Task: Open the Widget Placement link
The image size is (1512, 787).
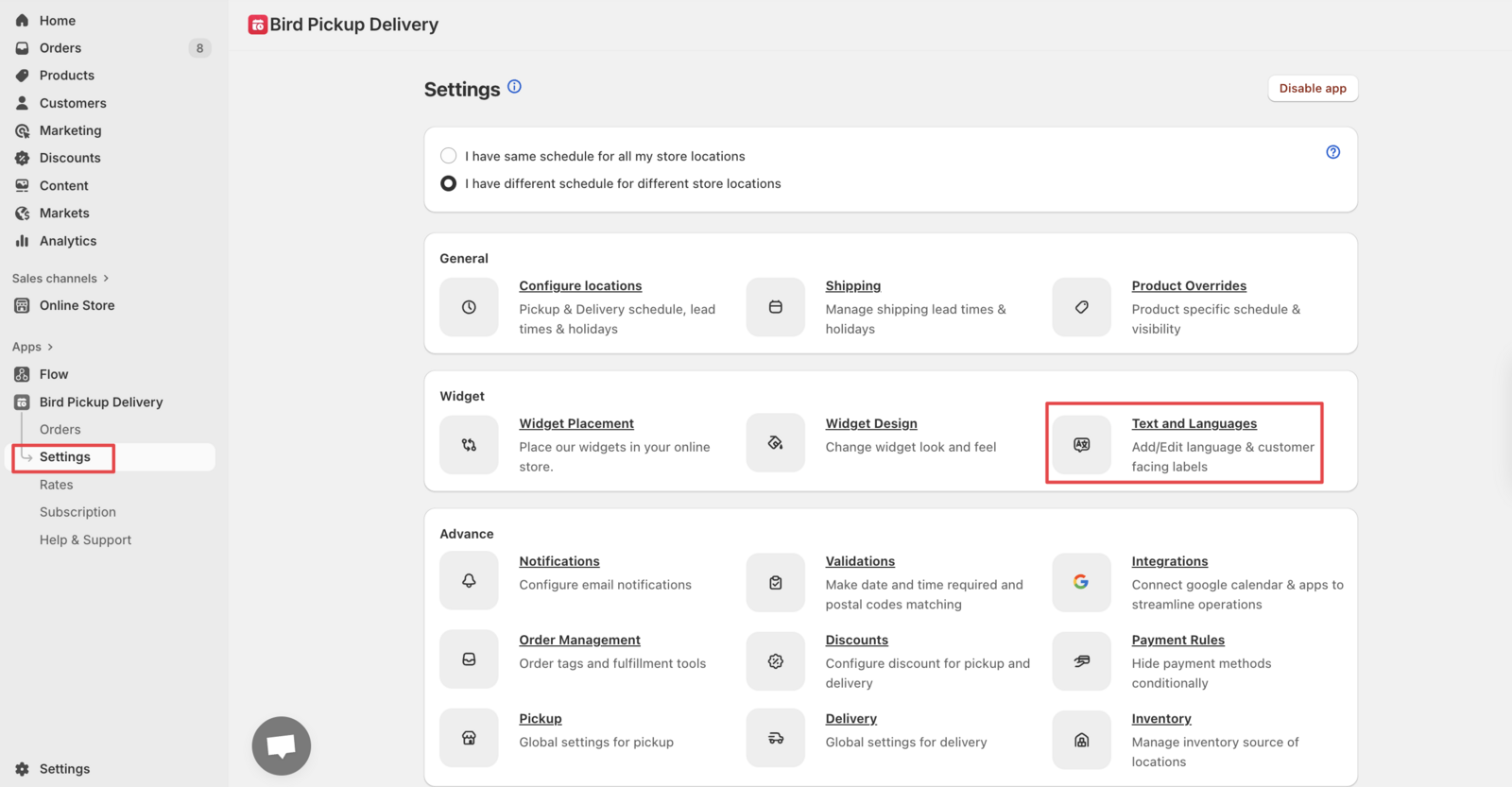Action: [576, 423]
